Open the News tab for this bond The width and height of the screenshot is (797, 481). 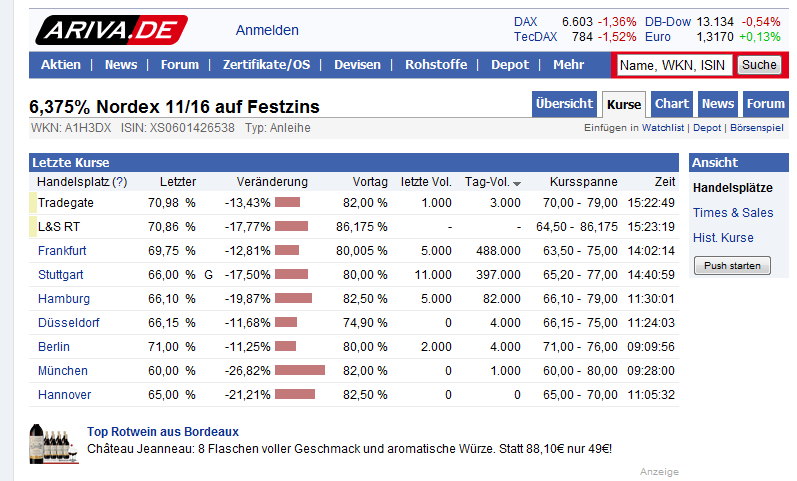[717, 104]
